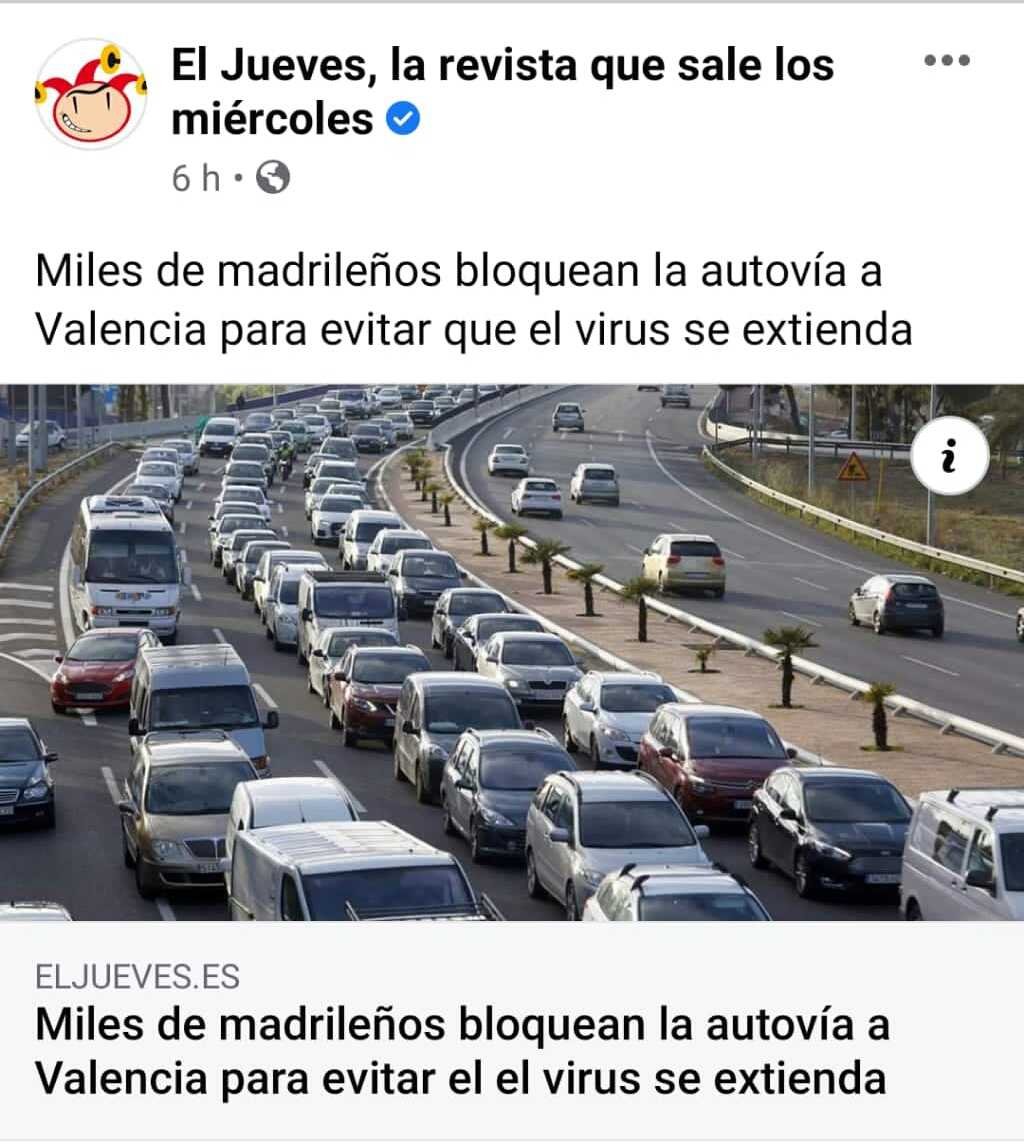
Task: Open page name "El Jueves, la revista"
Action: pos(503,65)
